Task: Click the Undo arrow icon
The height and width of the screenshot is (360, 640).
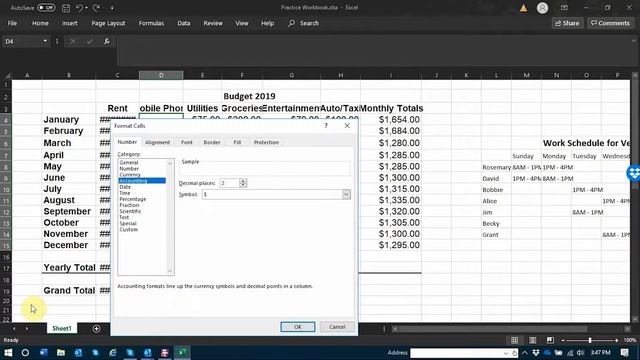Action: pos(80,8)
